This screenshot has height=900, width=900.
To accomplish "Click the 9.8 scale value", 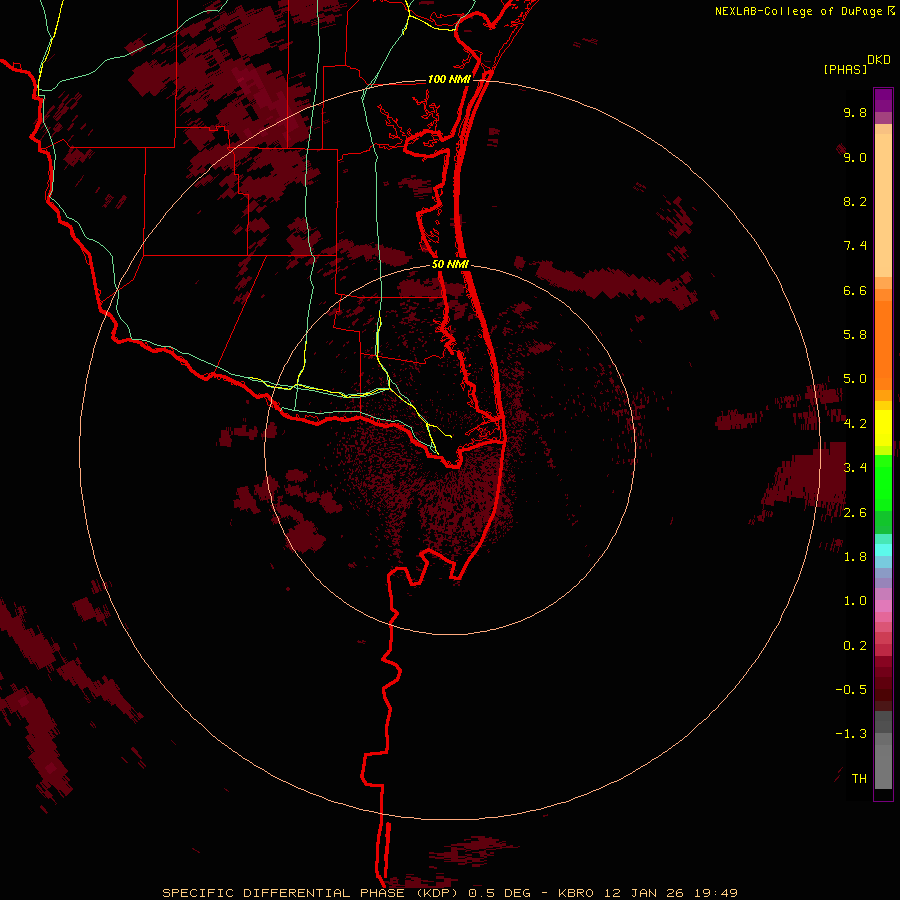I will pos(855,112).
